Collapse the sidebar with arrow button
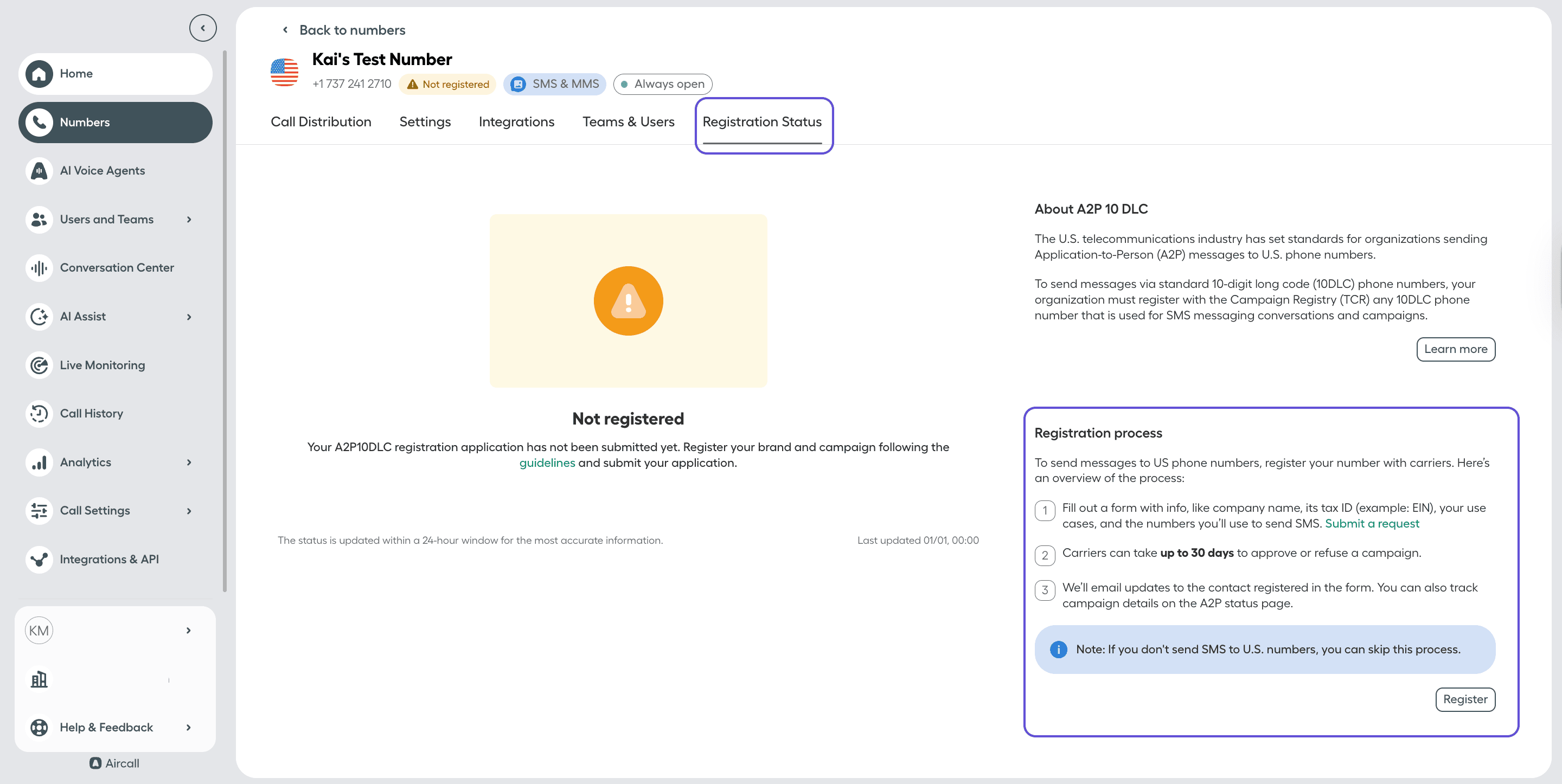The width and height of the screenshot is (1562, 784). point(202,28)
